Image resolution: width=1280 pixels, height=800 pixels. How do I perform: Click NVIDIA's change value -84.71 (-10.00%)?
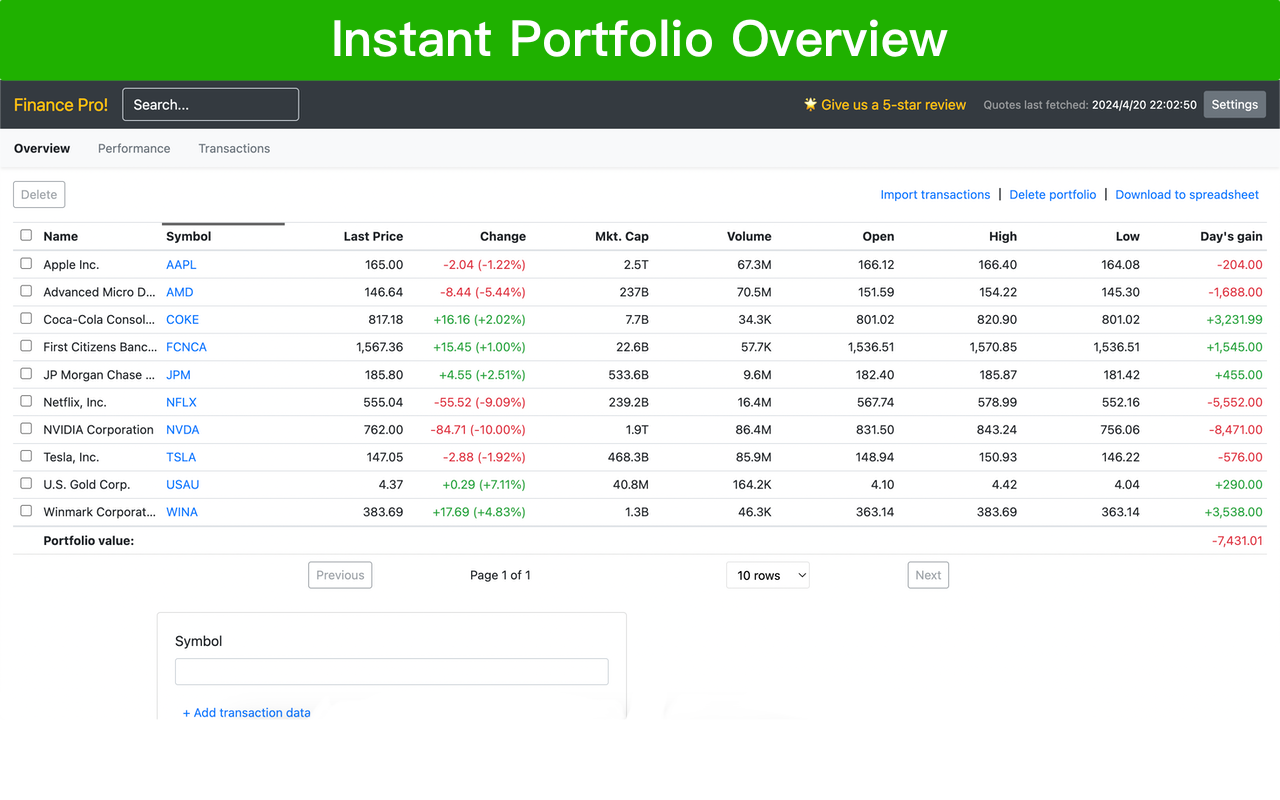pyautogui.click(x=478, y=429)
